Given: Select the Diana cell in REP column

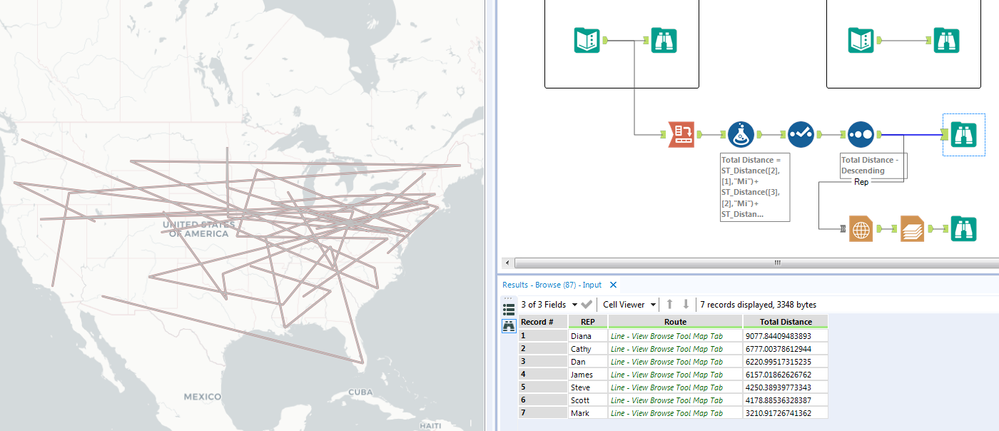Looking at the screenshot, I should (588, 335).
